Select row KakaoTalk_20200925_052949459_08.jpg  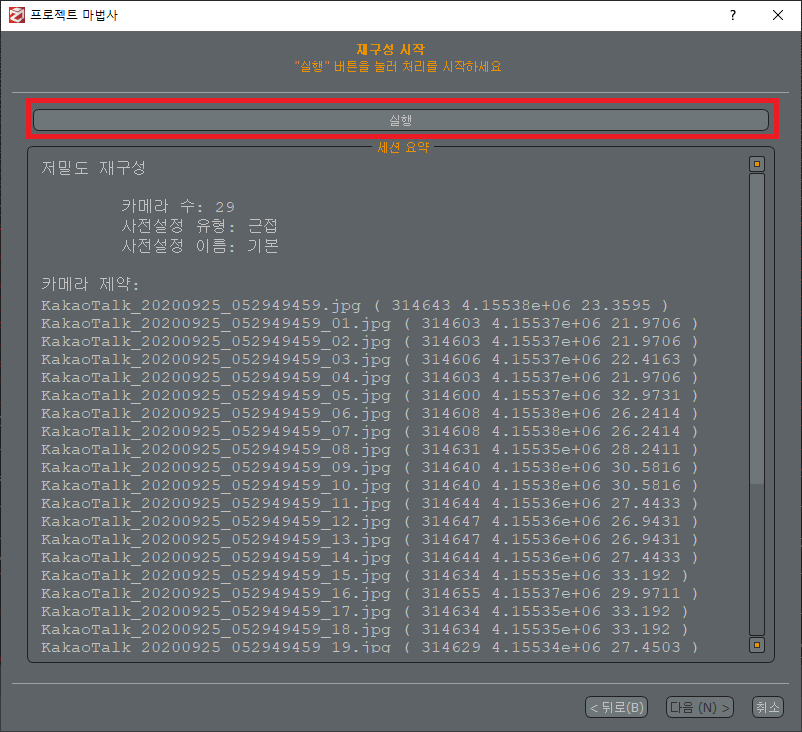[369, 450]
